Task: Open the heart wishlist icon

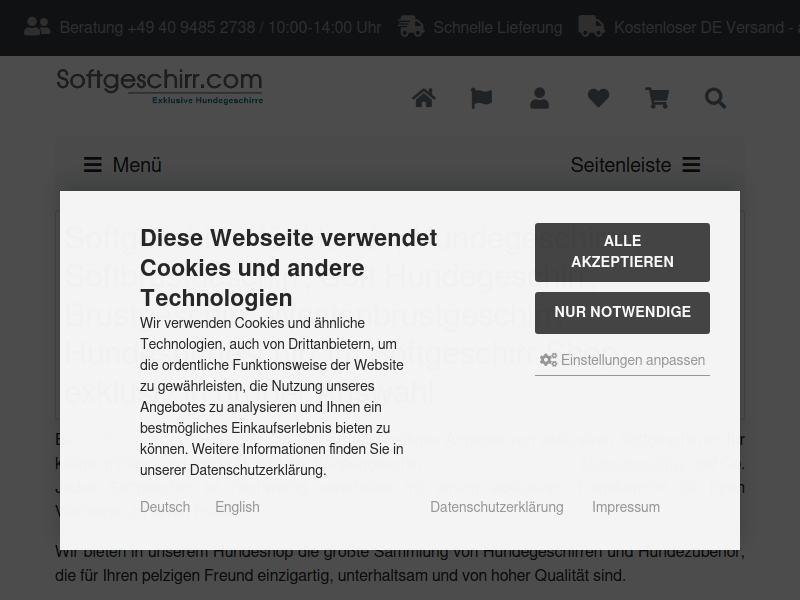Action: pyautogui.click(x=598, y=98)
